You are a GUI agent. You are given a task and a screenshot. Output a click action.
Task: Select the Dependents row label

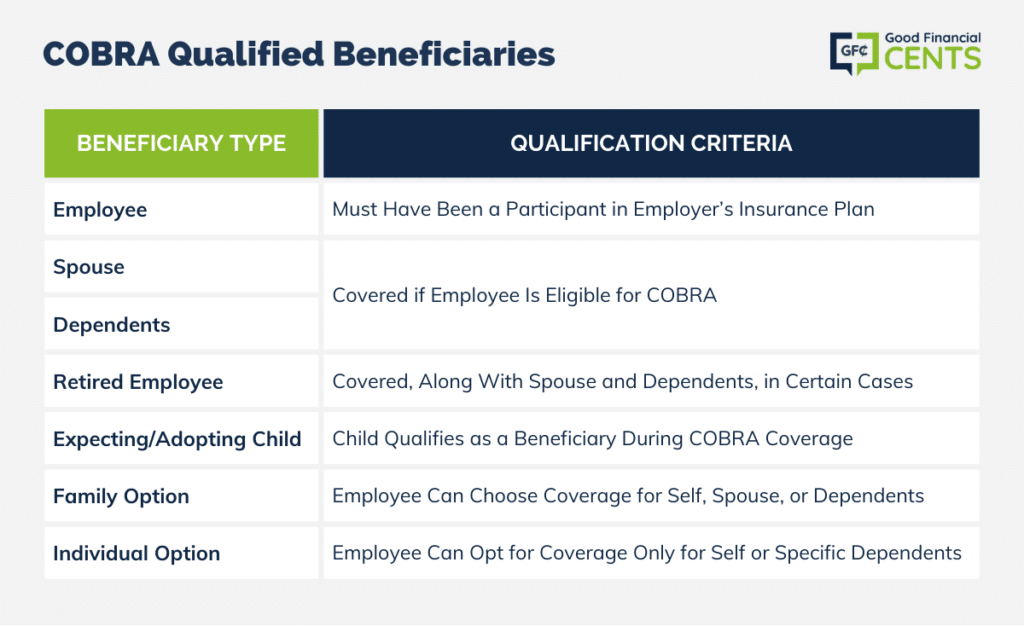point(112,324)
